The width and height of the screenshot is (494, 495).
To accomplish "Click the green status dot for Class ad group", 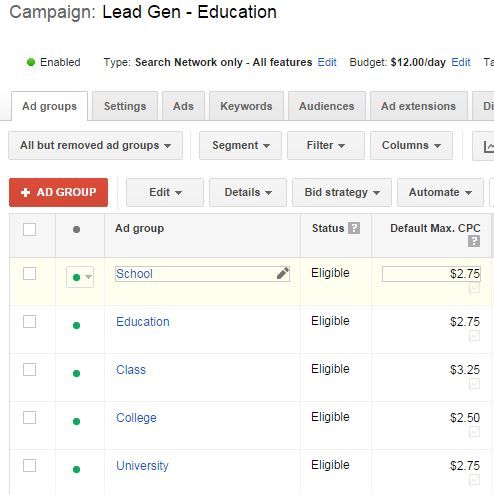I will tap(76, 373).
